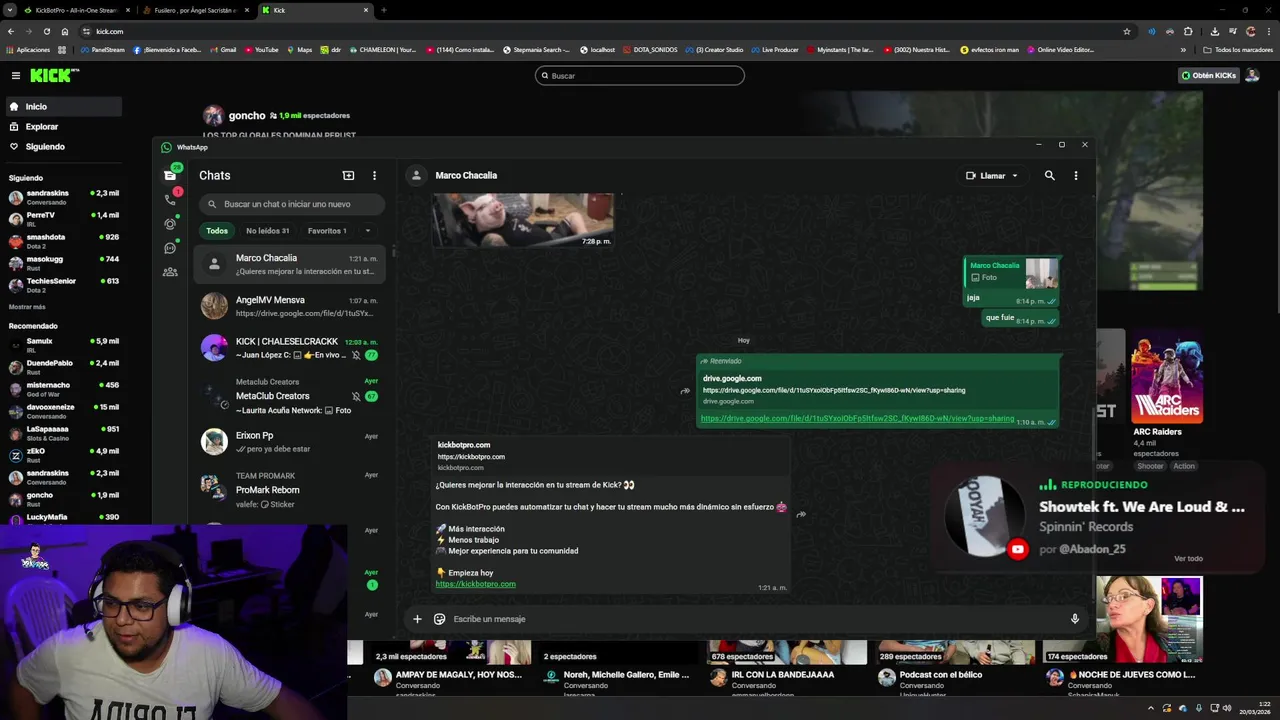Open Todos los marcadores folder

1238,50
